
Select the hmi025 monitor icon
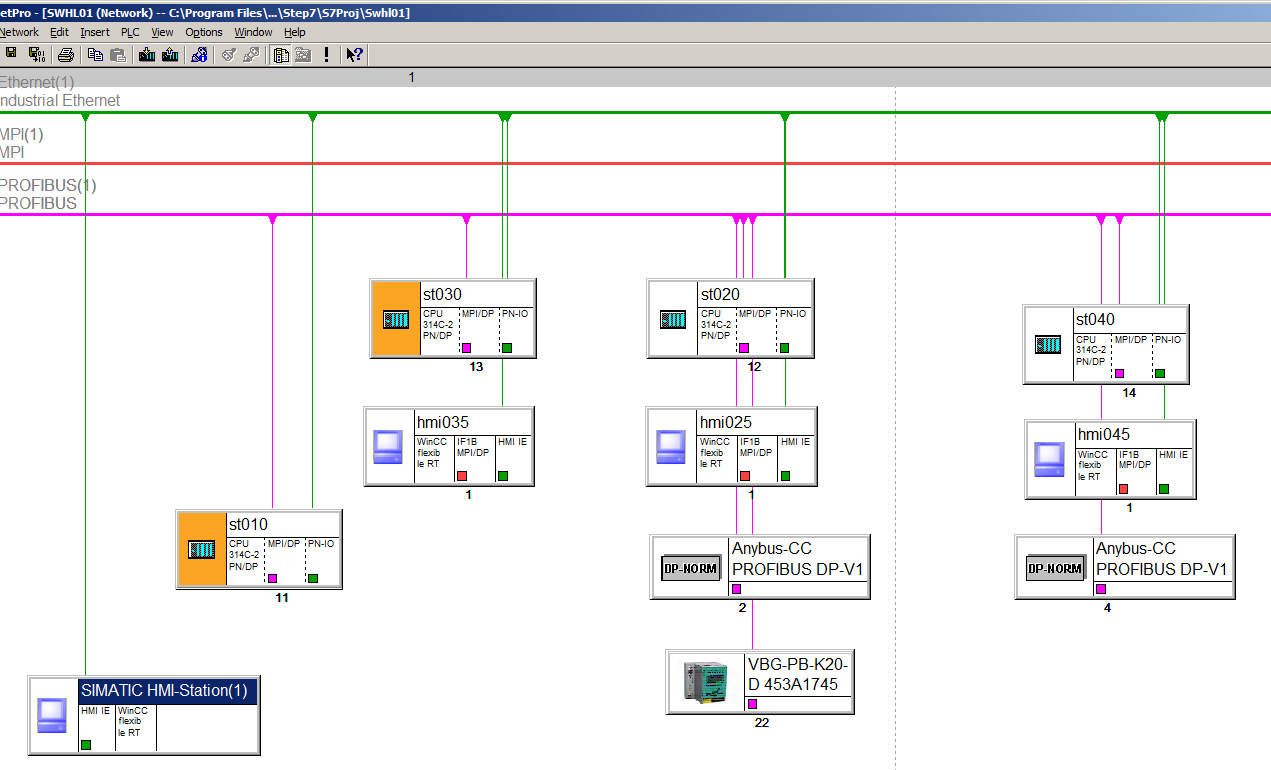tap(670, 446)
